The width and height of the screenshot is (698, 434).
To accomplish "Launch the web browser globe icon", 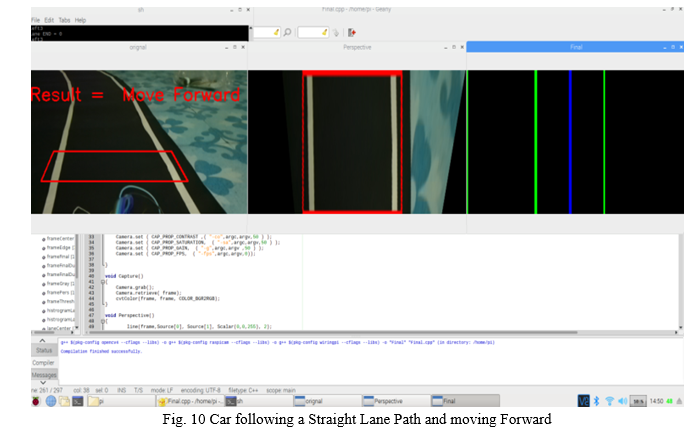I will tap(51, 401).
